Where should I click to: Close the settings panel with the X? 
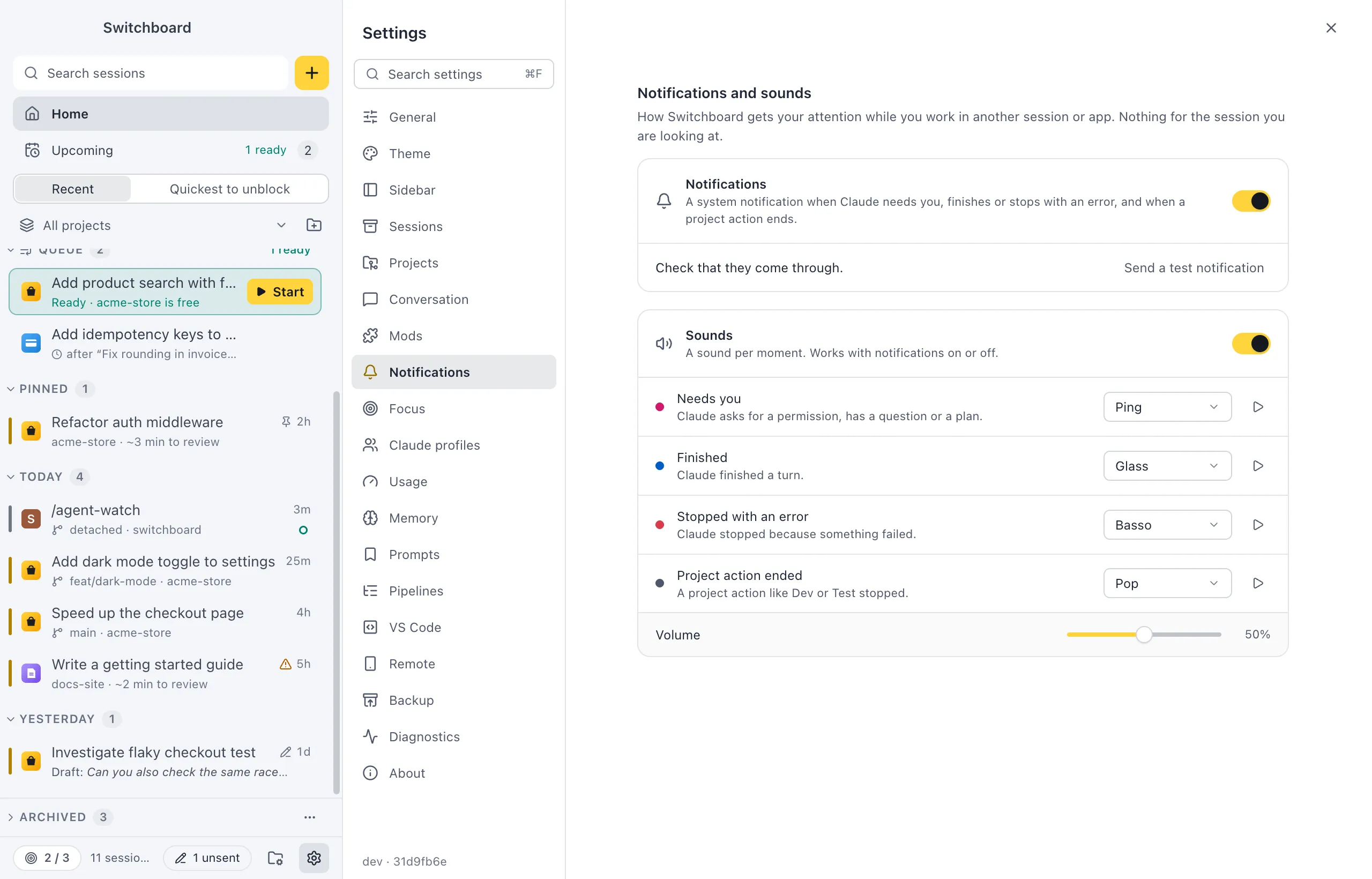coord(1331,27)
